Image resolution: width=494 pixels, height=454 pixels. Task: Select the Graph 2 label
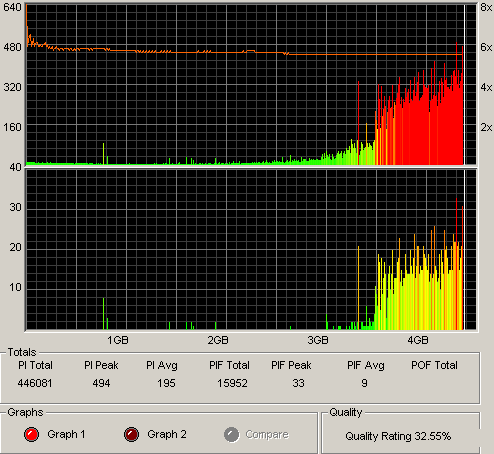[167, 434]
